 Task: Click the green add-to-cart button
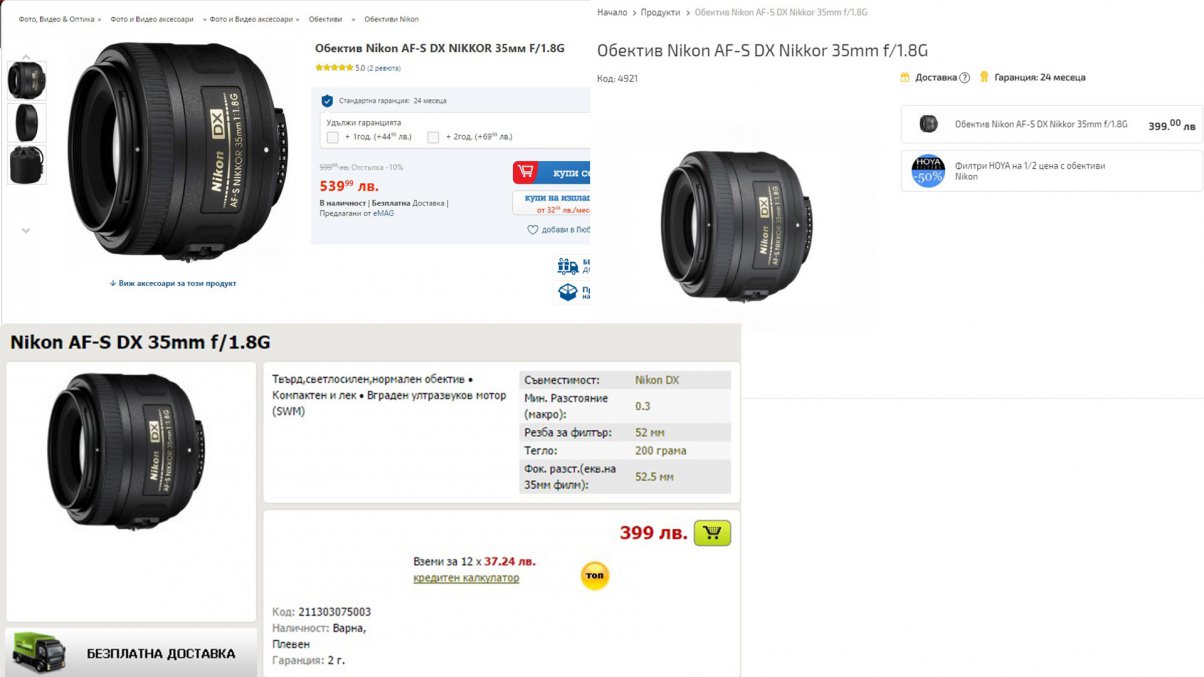(712, 533)
